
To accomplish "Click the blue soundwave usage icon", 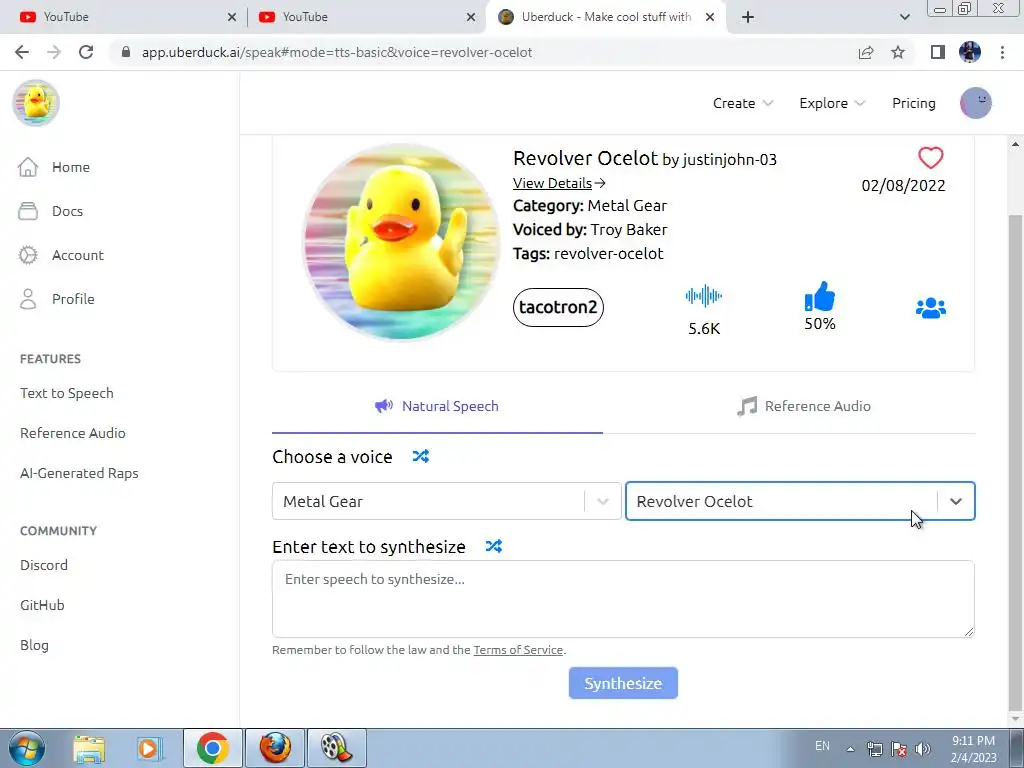I will (x=703, y=296).
